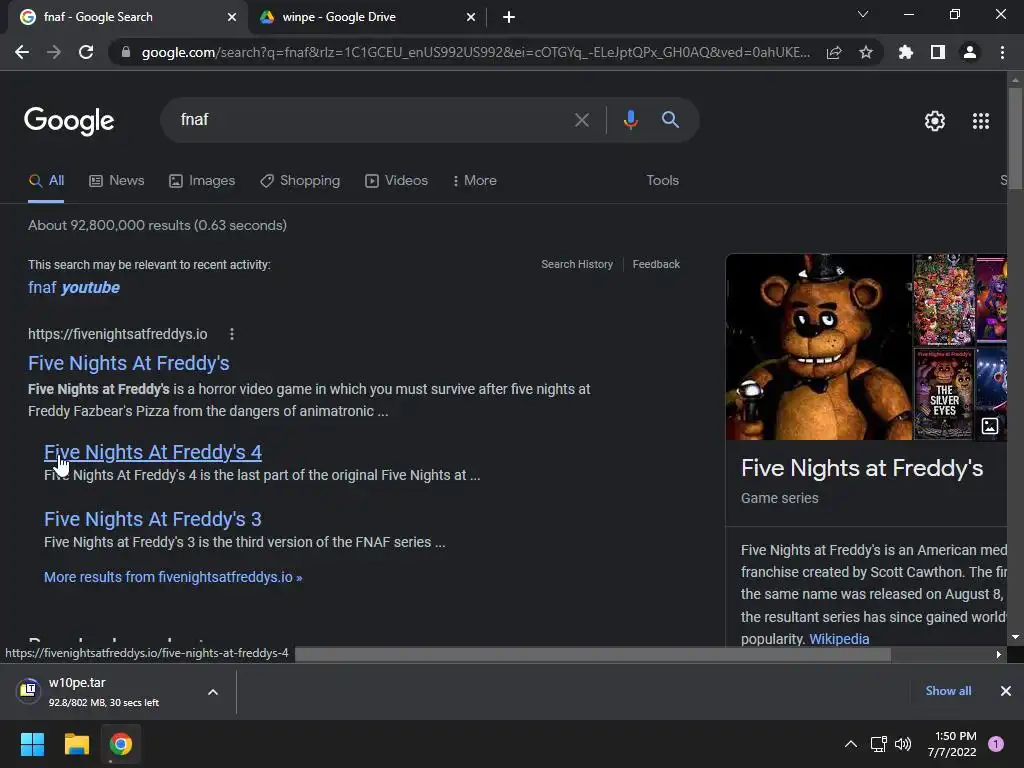Close the downloads bar
The width and height of the screenshot is (1024, 768).
1006,691
